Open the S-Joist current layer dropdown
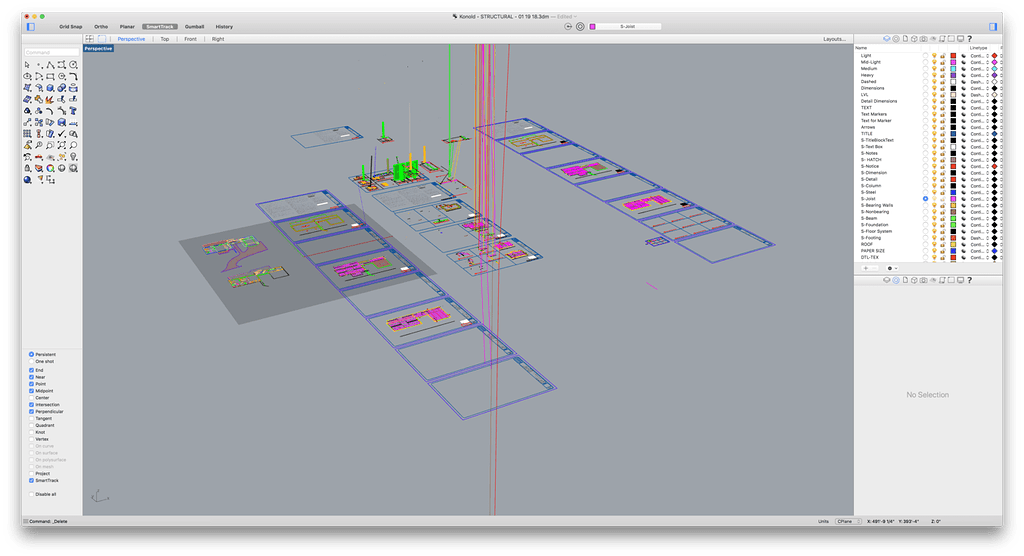Screen dimensions: 1024x556 point(627,26)
